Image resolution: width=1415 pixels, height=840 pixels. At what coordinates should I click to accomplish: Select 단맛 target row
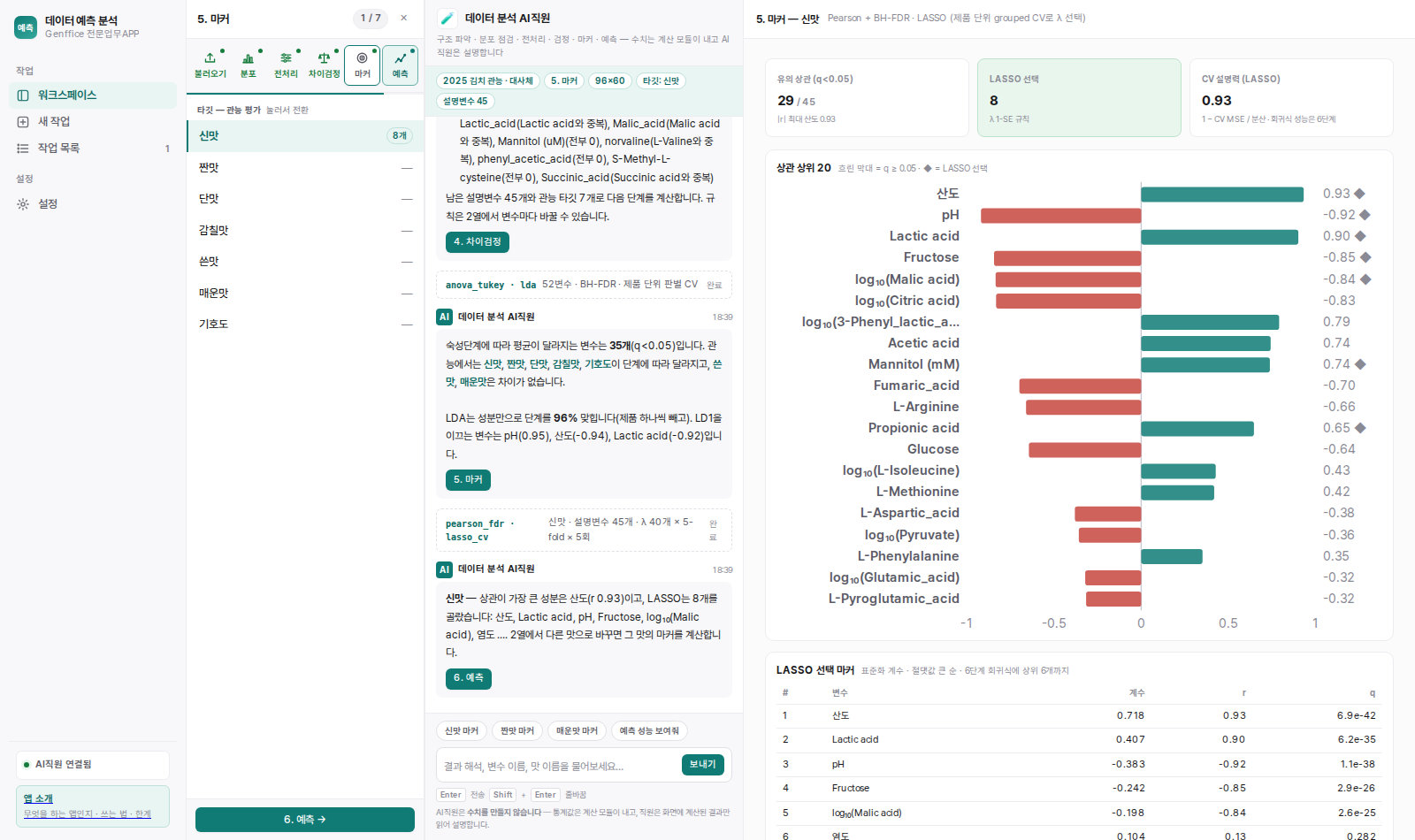pyautogui.click(x=305, y=199)
